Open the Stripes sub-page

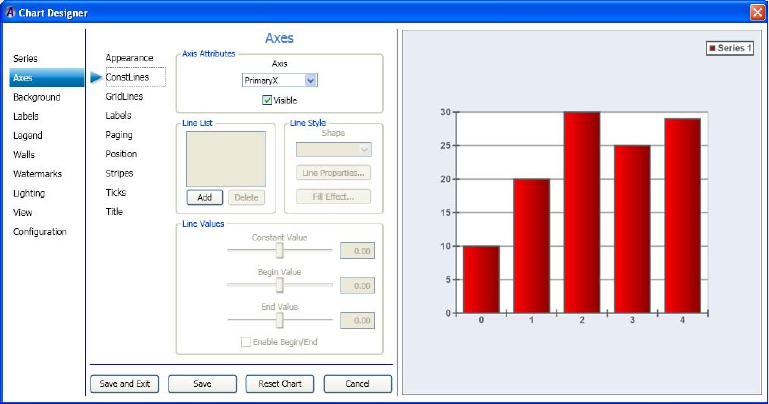click(x=119, y=173)
